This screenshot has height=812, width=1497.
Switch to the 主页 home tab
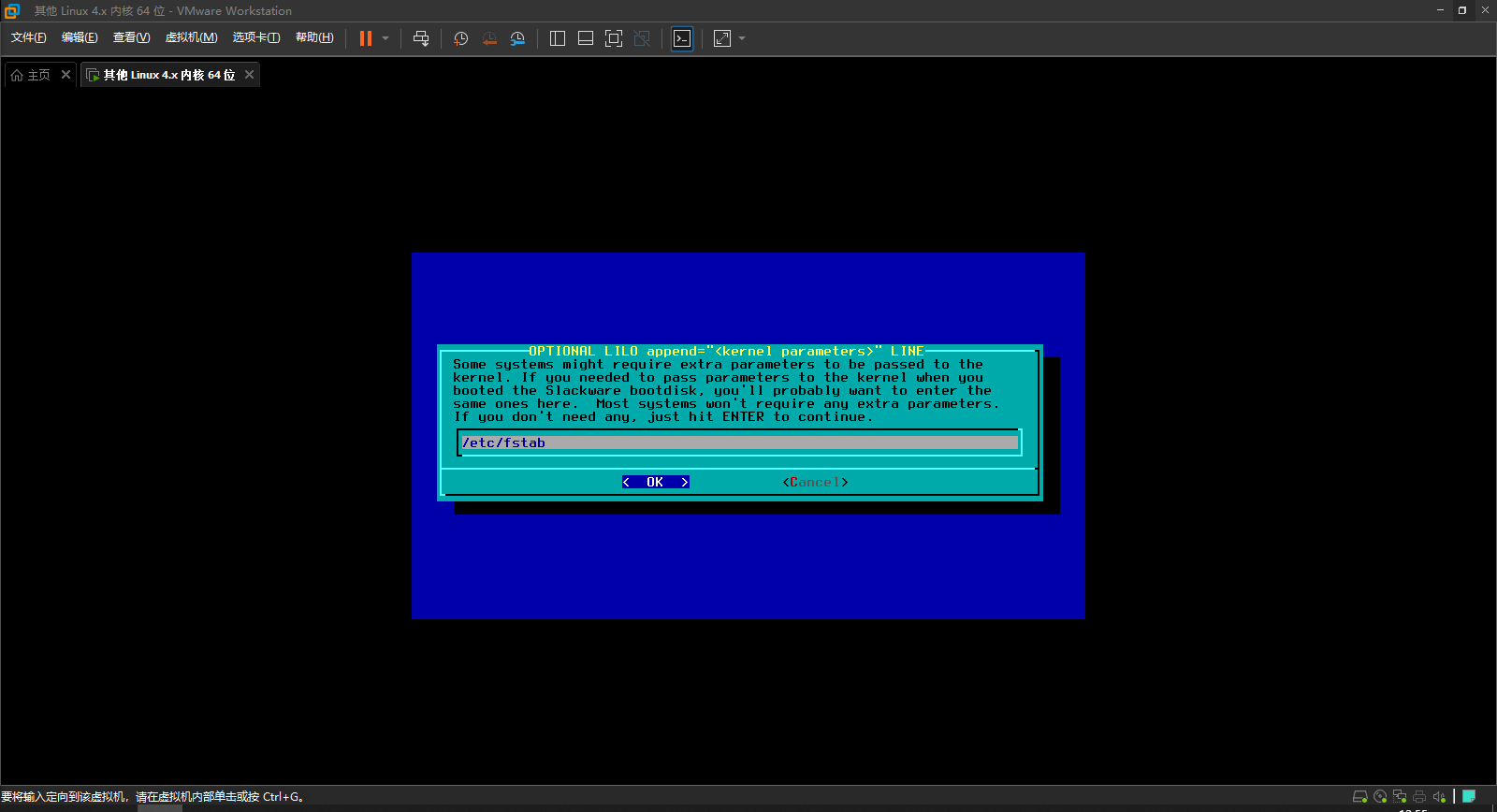31,75
